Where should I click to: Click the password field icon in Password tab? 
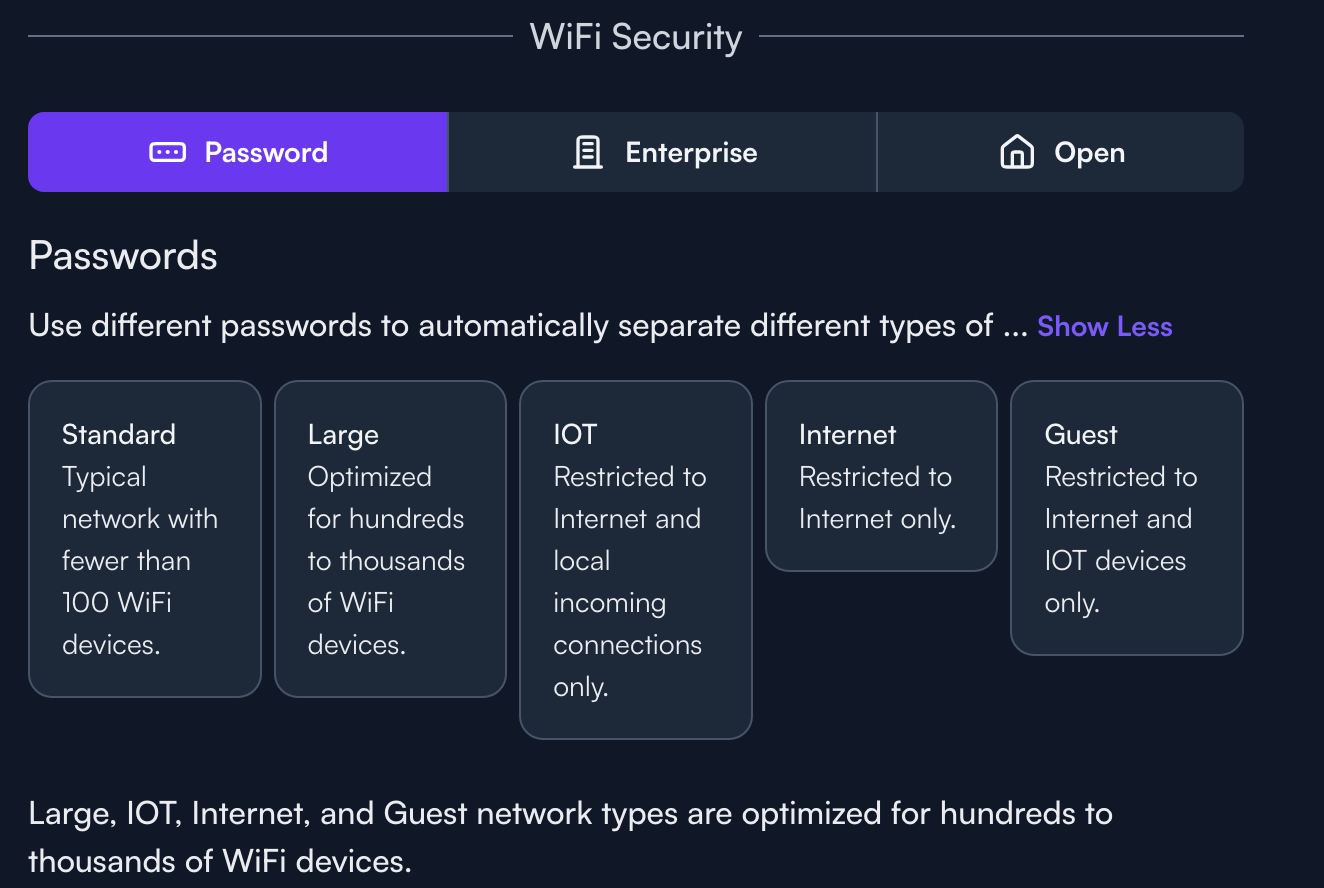[x=167, y=152]
